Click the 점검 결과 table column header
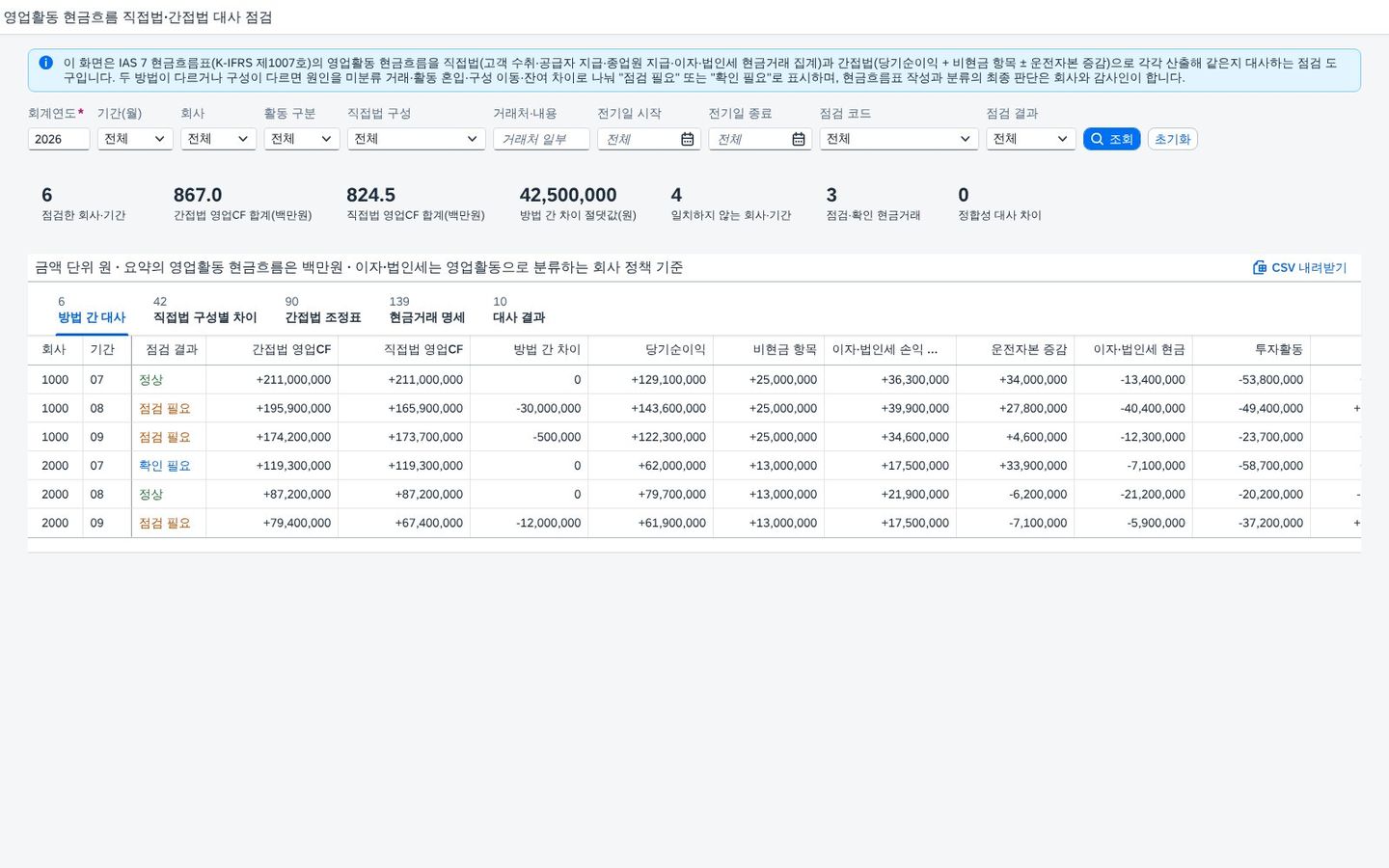Screen dimensions: 1389x868 pyautogui.click(x=169, y=350)
